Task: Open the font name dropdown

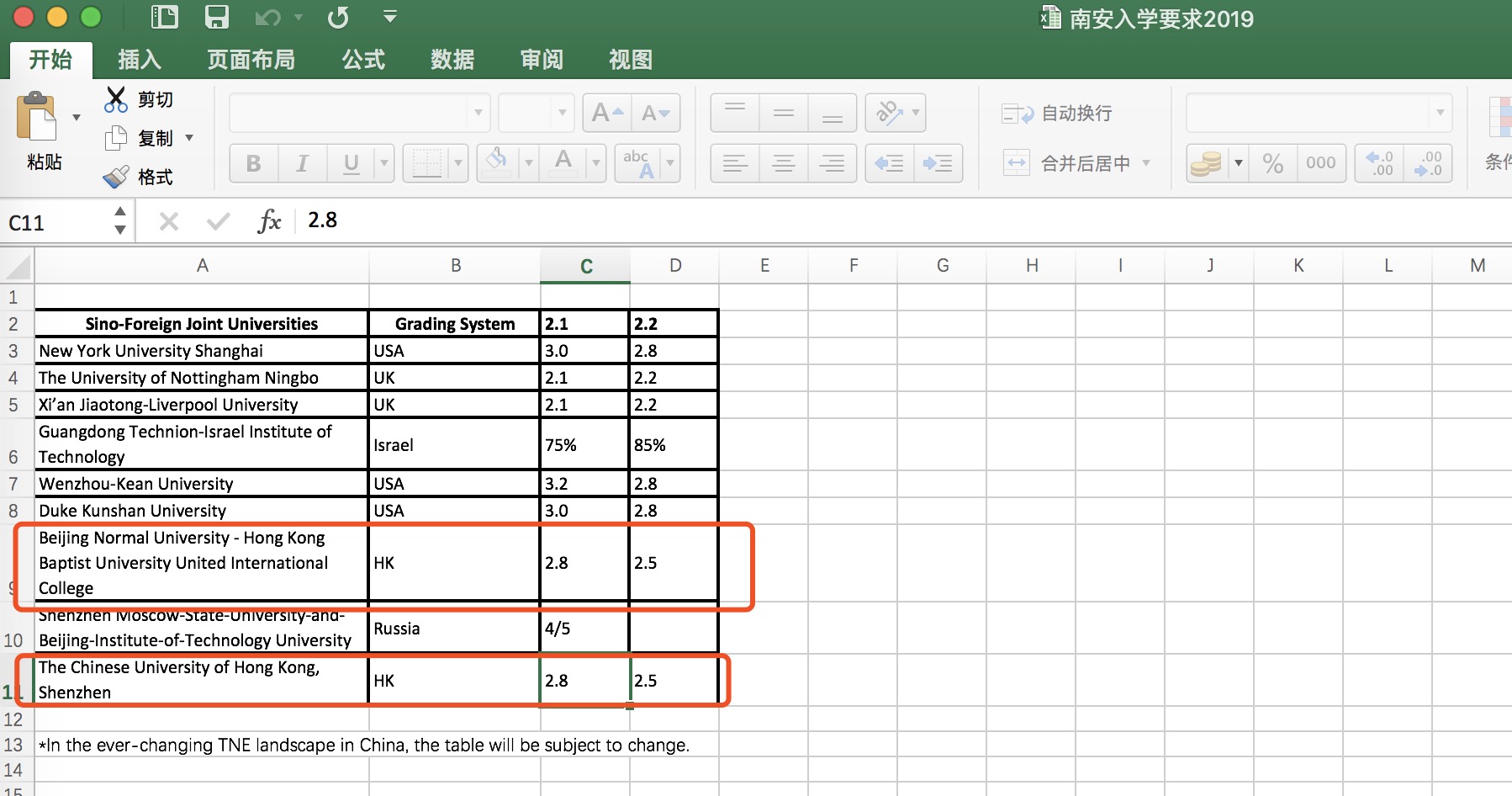Action: click(x=478, y=113)
